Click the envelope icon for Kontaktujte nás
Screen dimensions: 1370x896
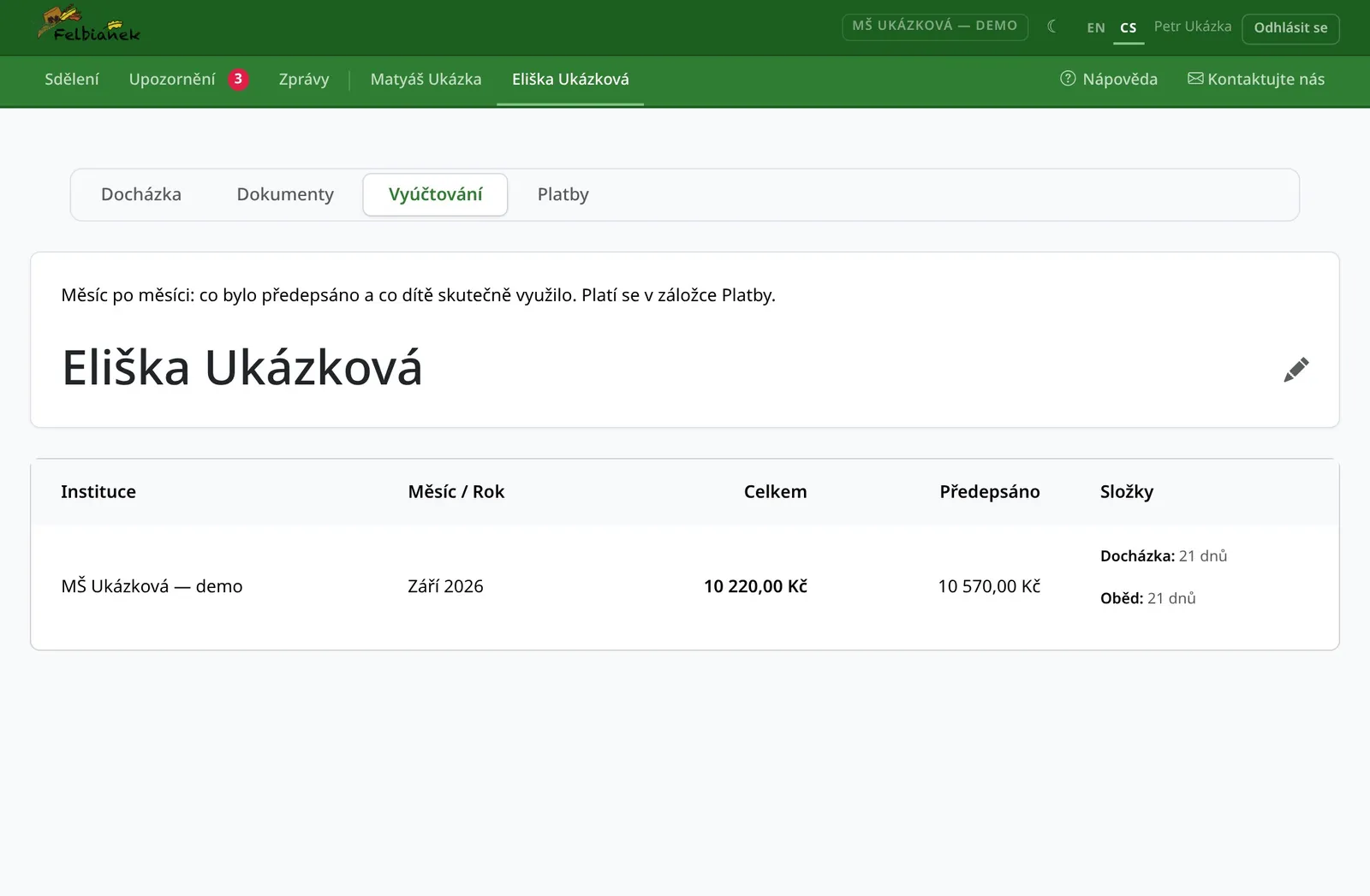click(x=1195, y=79)
